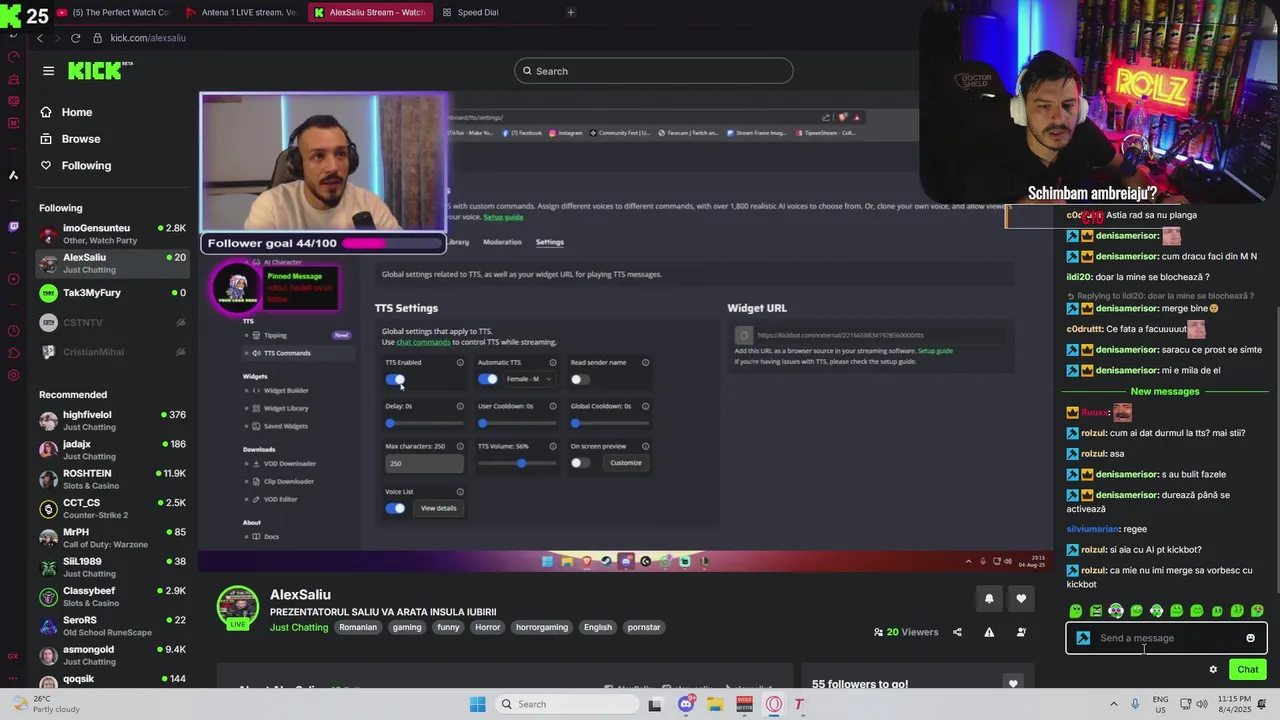Click the heart follow icon beside the bell

point(1021,599)
